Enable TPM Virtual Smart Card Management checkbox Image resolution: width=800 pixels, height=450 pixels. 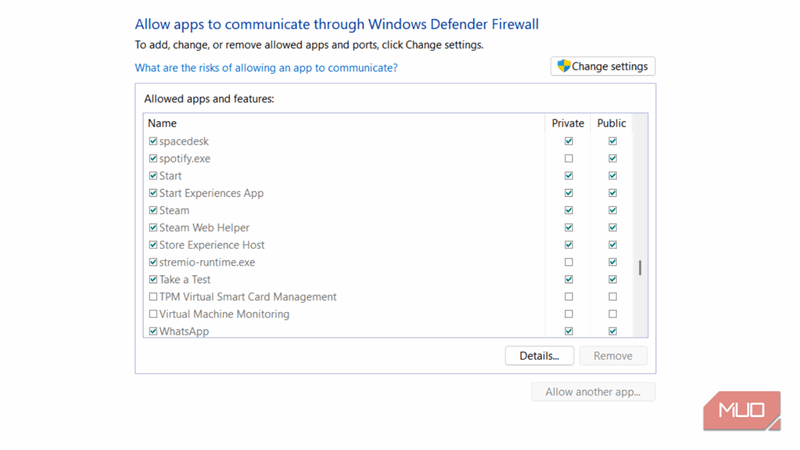[x=153, y=296]
